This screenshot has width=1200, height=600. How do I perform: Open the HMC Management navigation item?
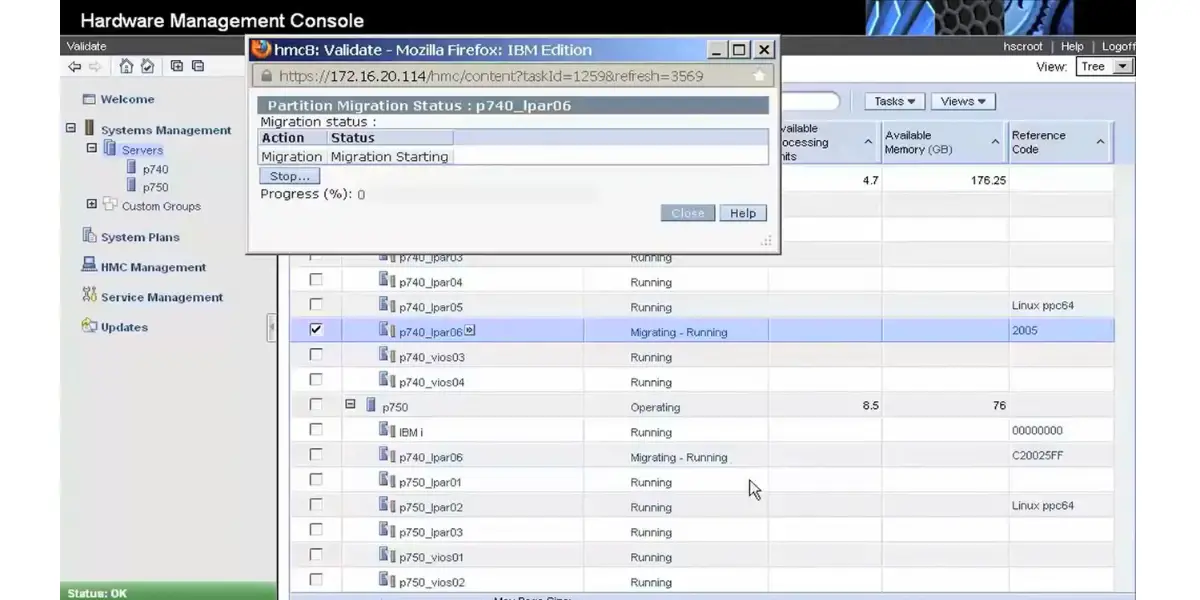[153, 267]
